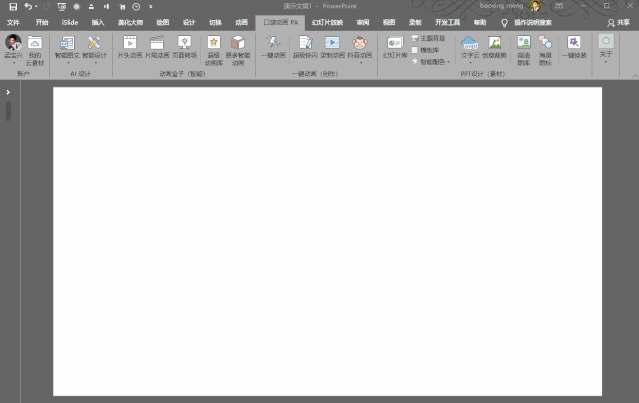The height and width of the screenshot is (403, 639).
Task: Click the 模板库 template button
Action: [425, 50]
